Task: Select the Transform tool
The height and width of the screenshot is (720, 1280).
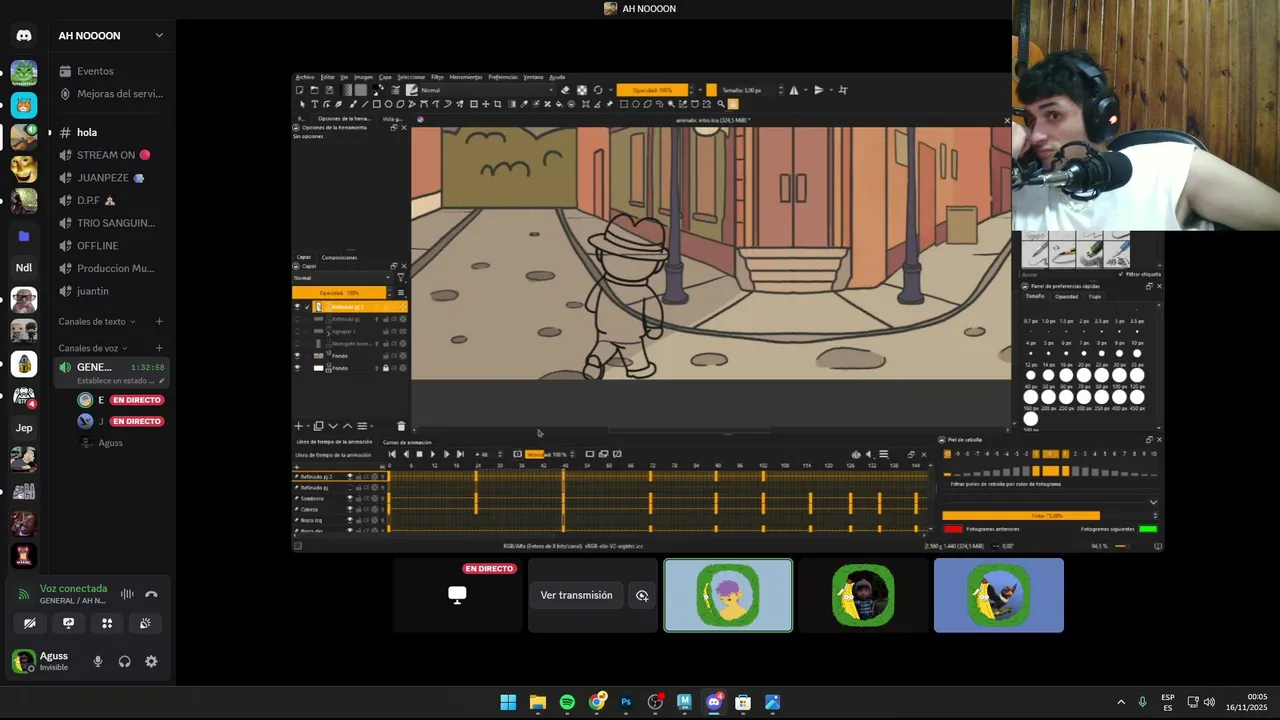Action: [473, 104]
